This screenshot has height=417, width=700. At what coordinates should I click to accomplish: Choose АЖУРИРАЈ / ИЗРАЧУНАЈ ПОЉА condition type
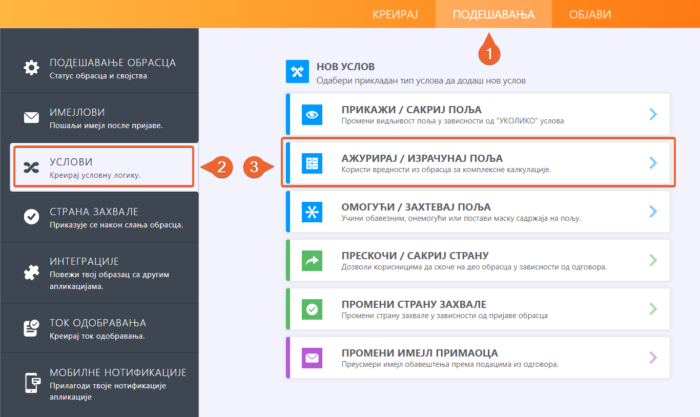pos(478,163)
